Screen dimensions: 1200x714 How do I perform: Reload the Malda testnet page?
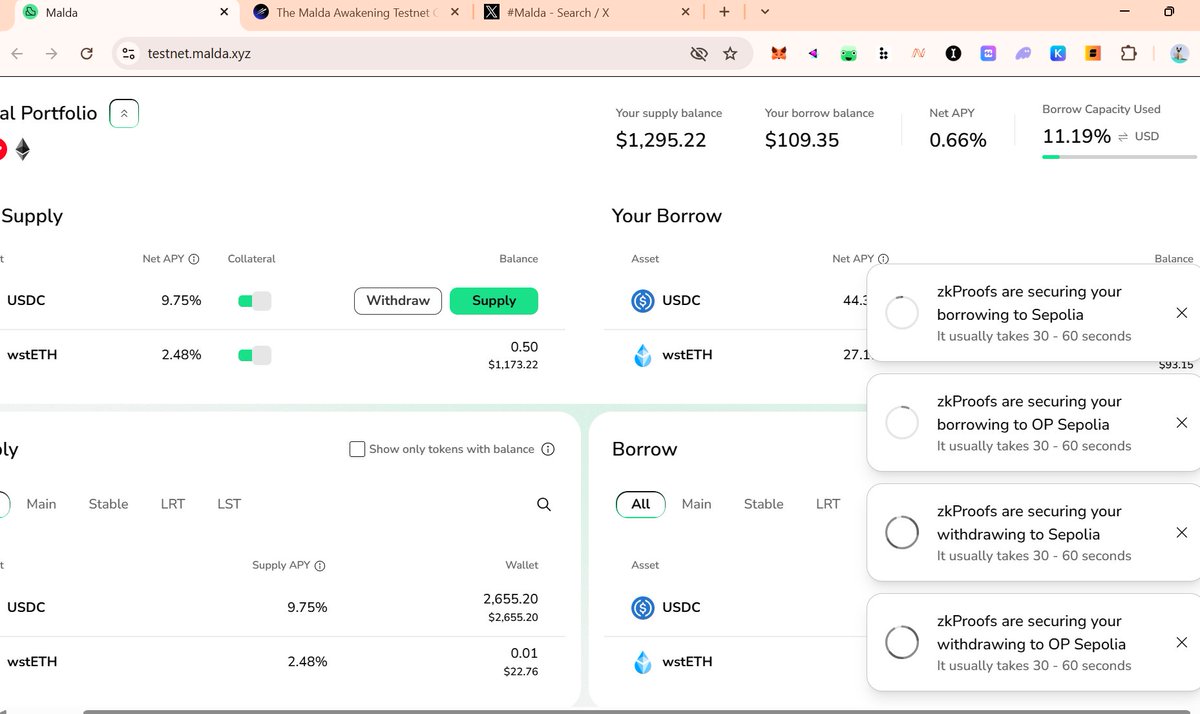point(87,54)
